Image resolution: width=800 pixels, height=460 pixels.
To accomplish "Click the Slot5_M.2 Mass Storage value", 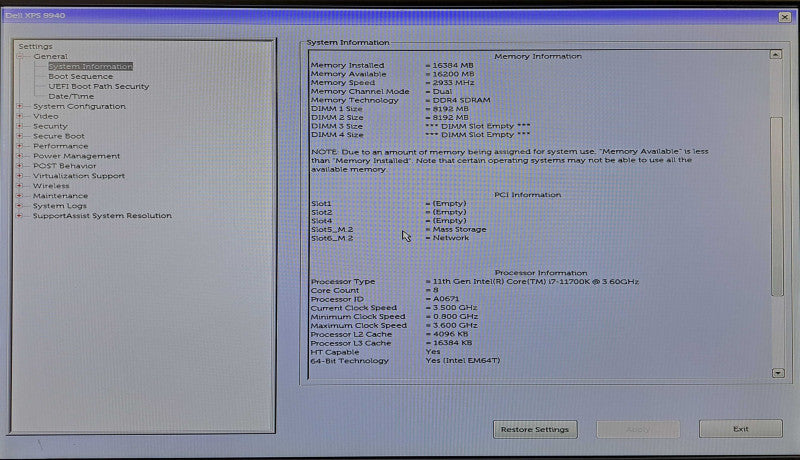I will coord(459,229).
